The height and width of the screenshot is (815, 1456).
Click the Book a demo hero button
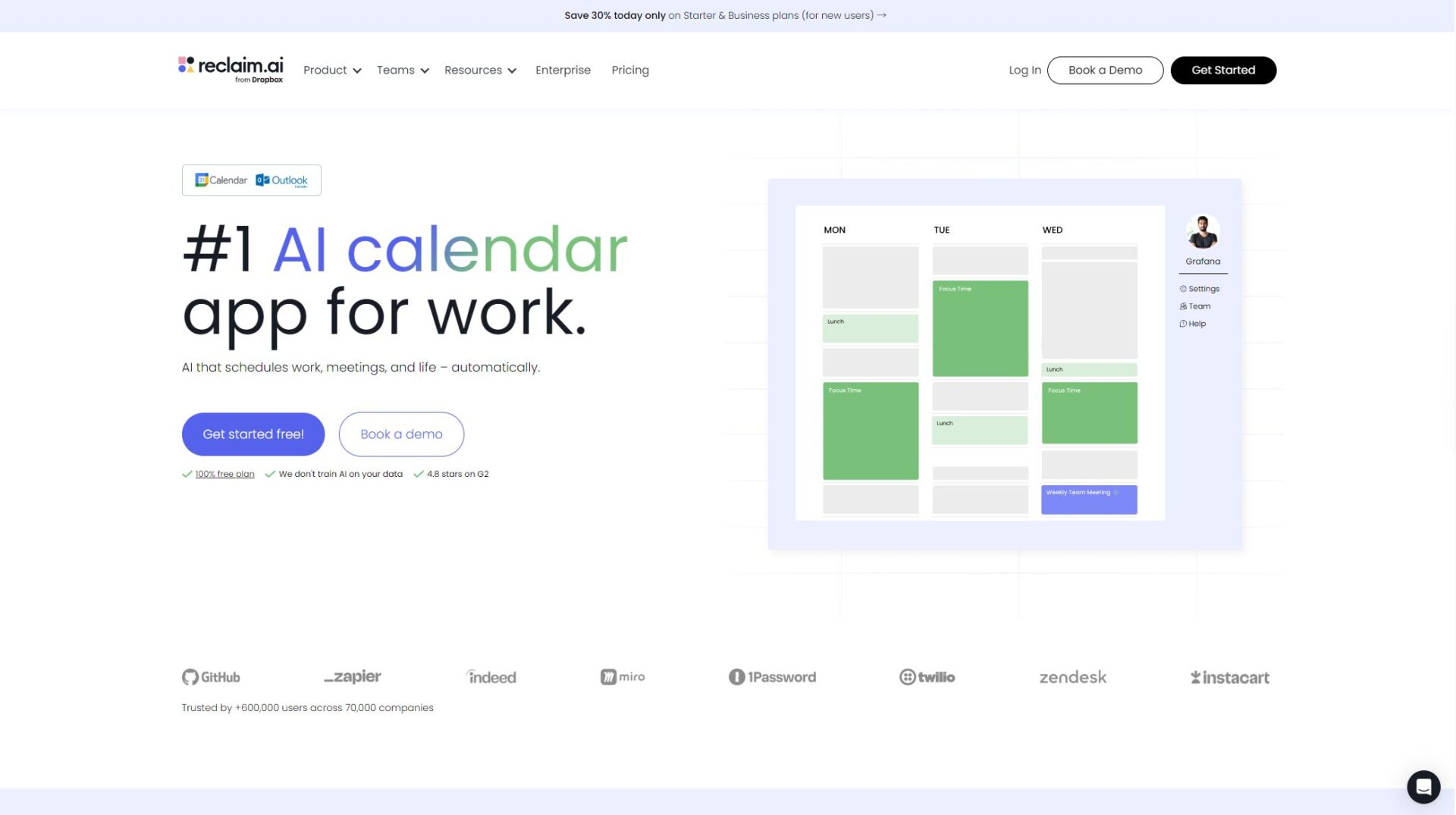[401, 434]
